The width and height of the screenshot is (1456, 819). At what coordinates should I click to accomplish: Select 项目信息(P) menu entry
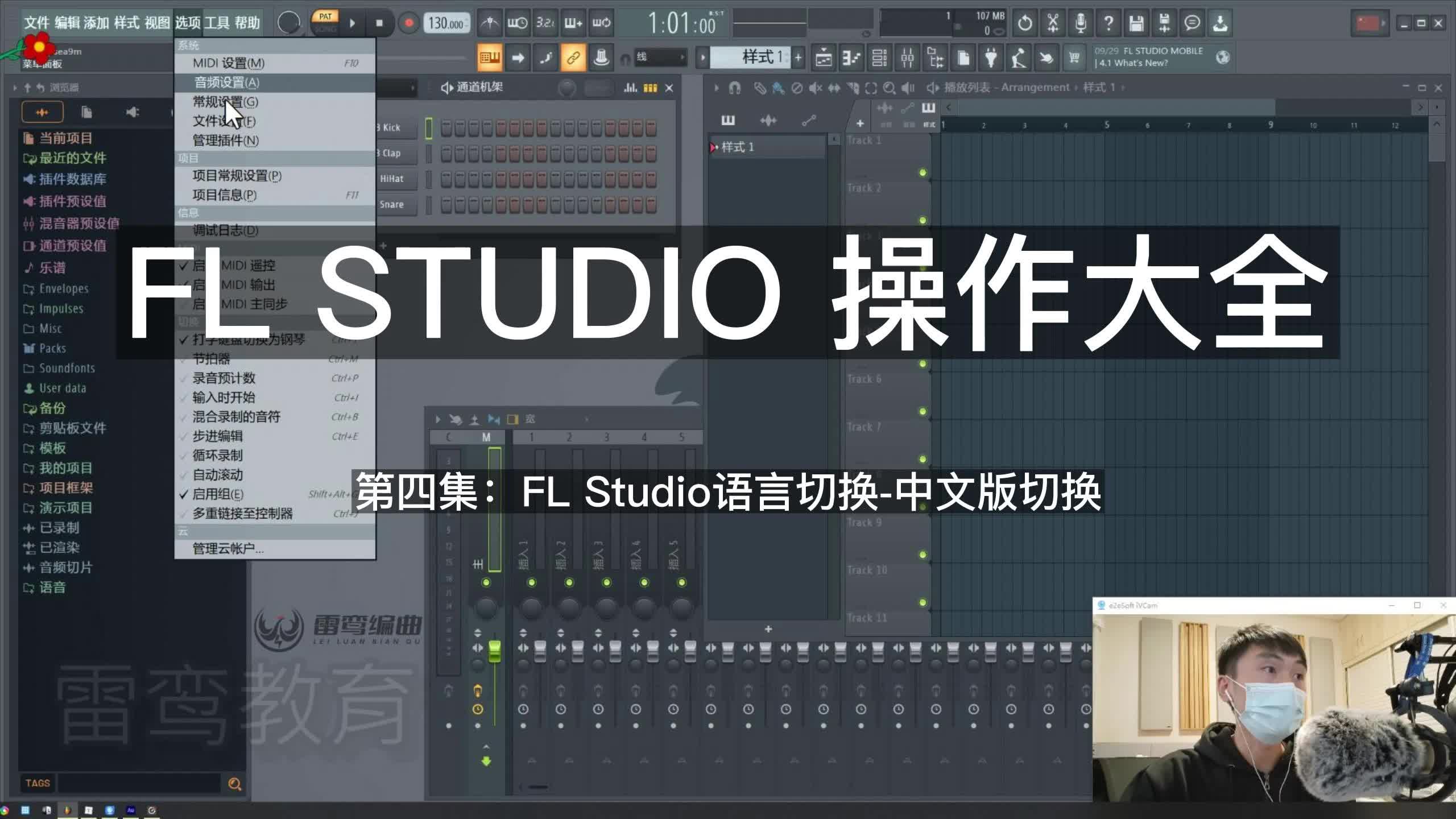tap(275, 195)
